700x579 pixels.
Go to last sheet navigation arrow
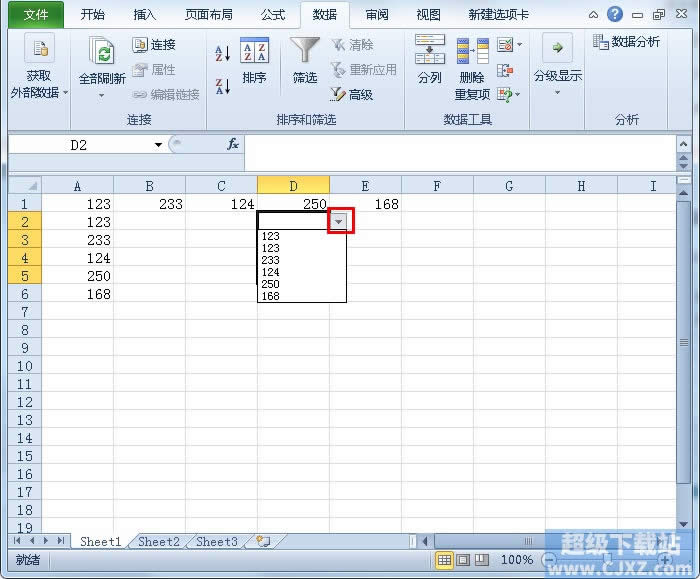[61, 541]
